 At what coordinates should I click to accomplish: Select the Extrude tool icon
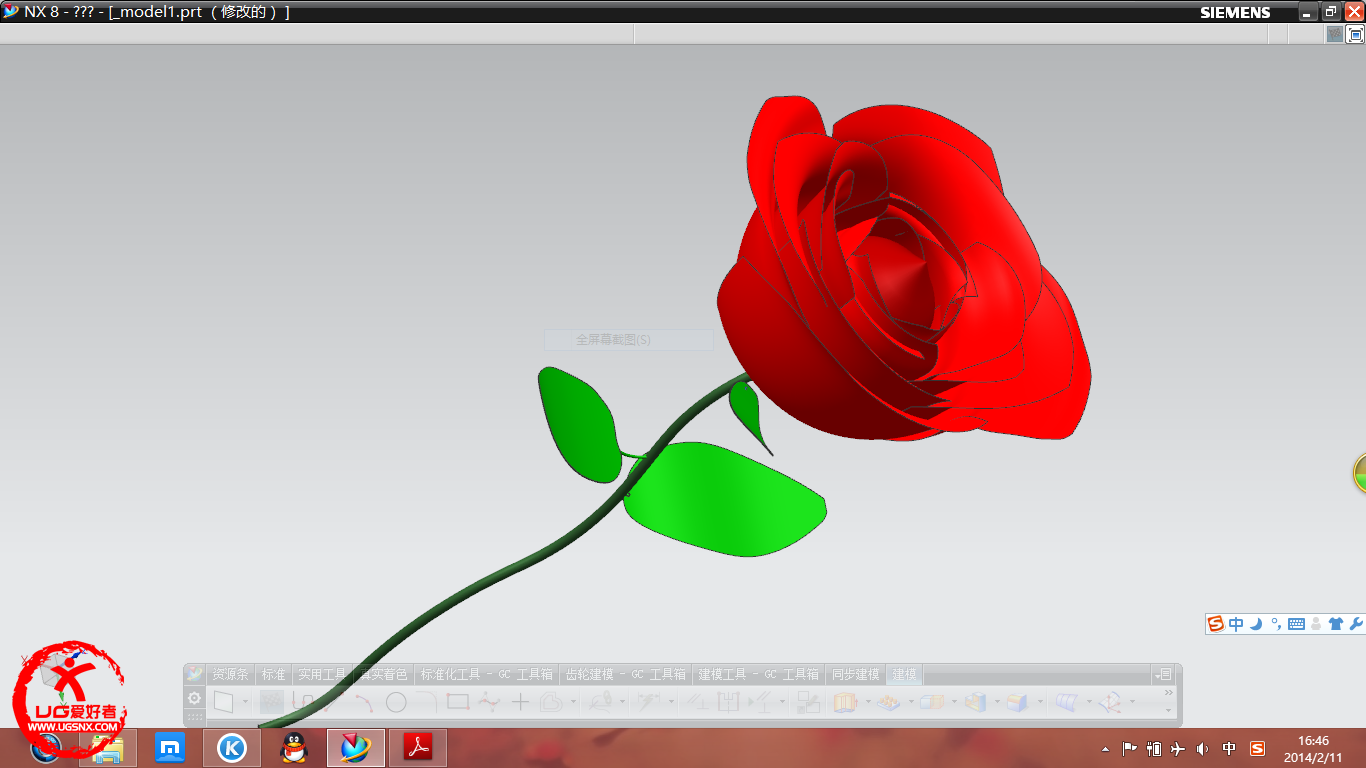tap(844, 702)
